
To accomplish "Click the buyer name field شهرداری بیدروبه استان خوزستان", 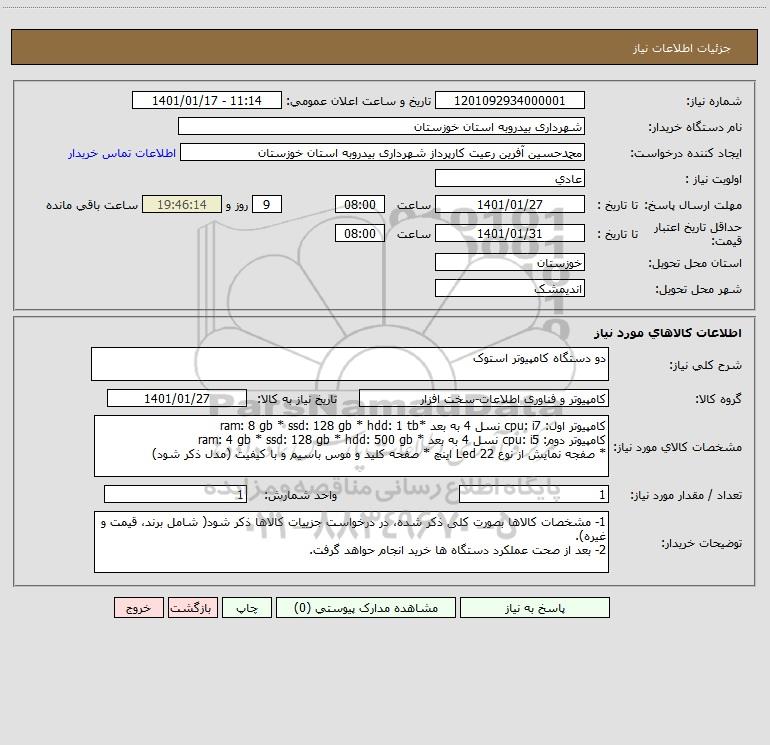I will [x=381, y=127].
